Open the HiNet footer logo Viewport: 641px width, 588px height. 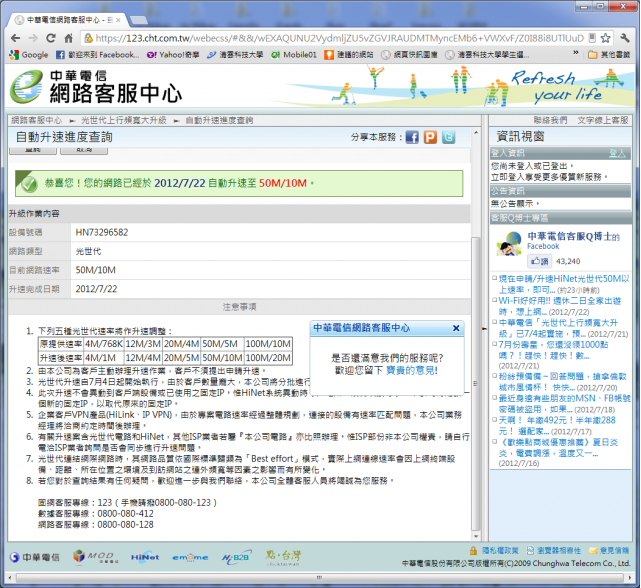coord(145,557)
